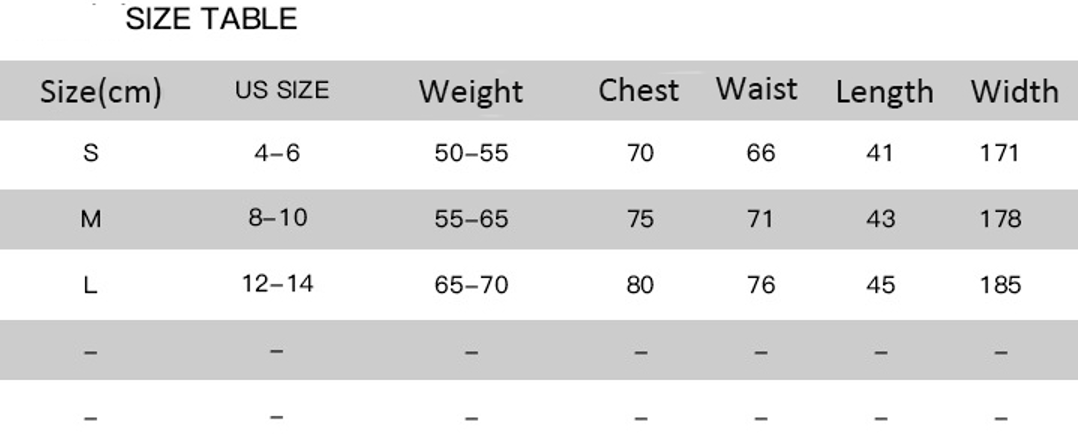Select the Weight column header
The image size is (1078, 436).
[x=470, y=92]
